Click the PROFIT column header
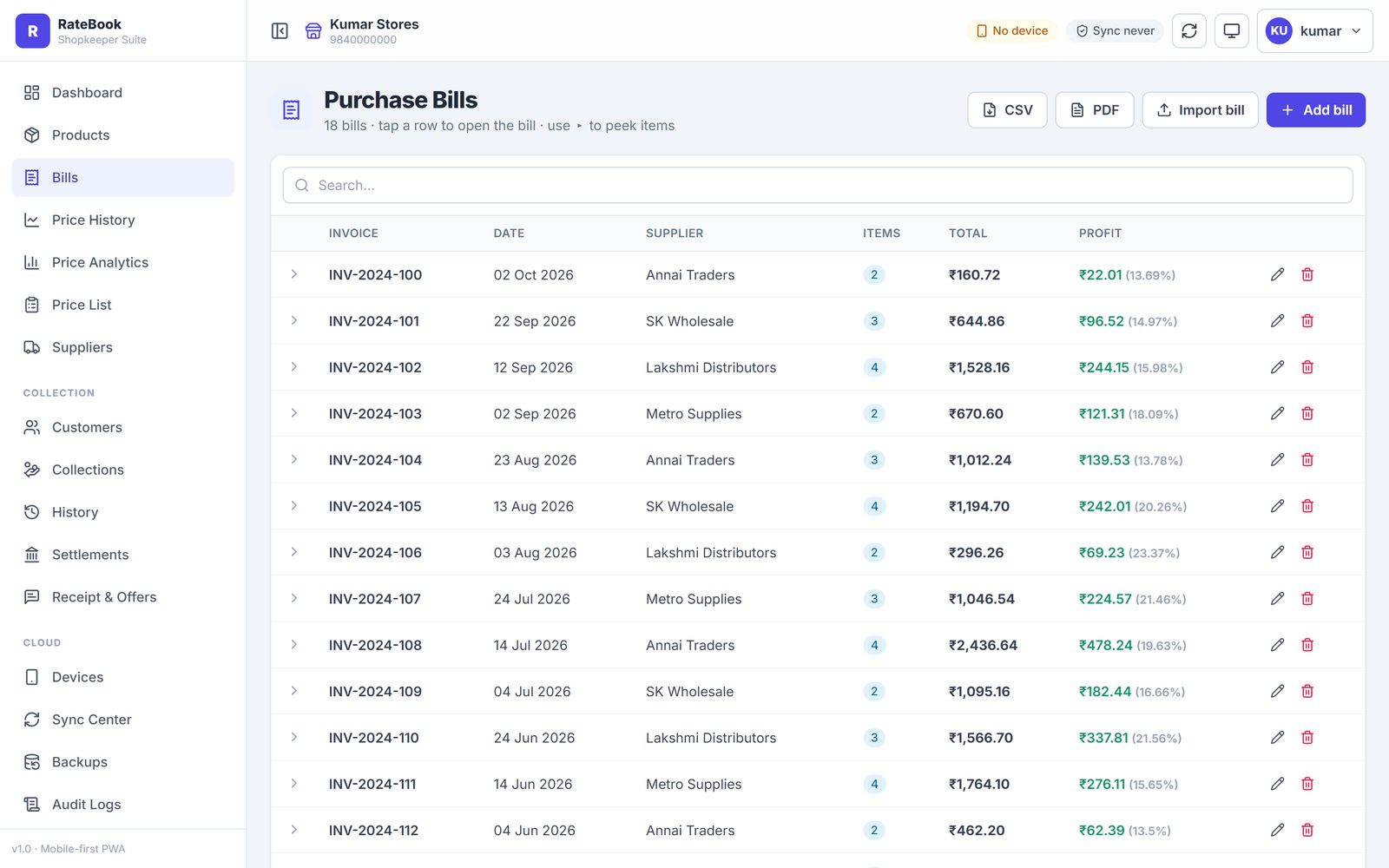The image size is (1389, 868). [1100, 233]
